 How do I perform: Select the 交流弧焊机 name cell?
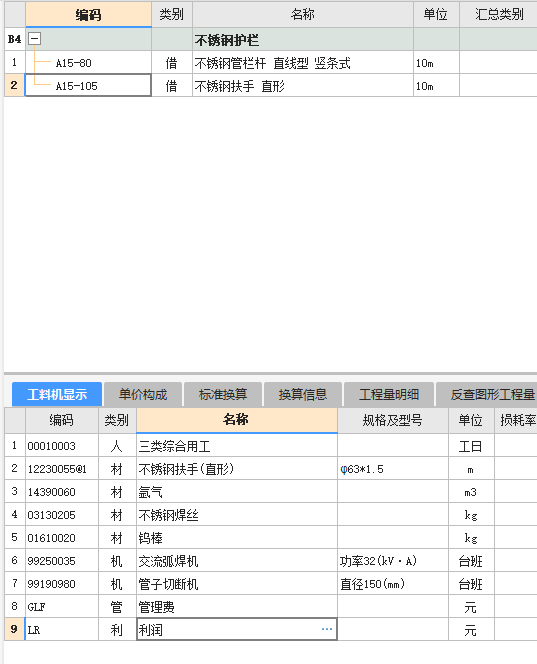(237, 560)
